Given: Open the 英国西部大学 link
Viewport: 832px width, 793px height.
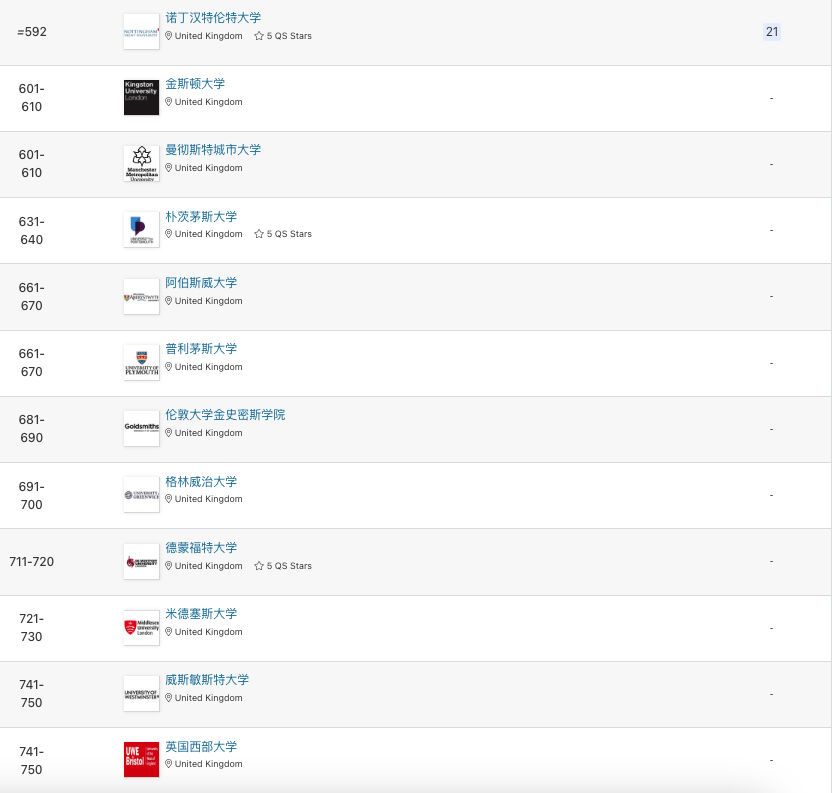Looking at the screenshot, I should (x=201, y=746).
